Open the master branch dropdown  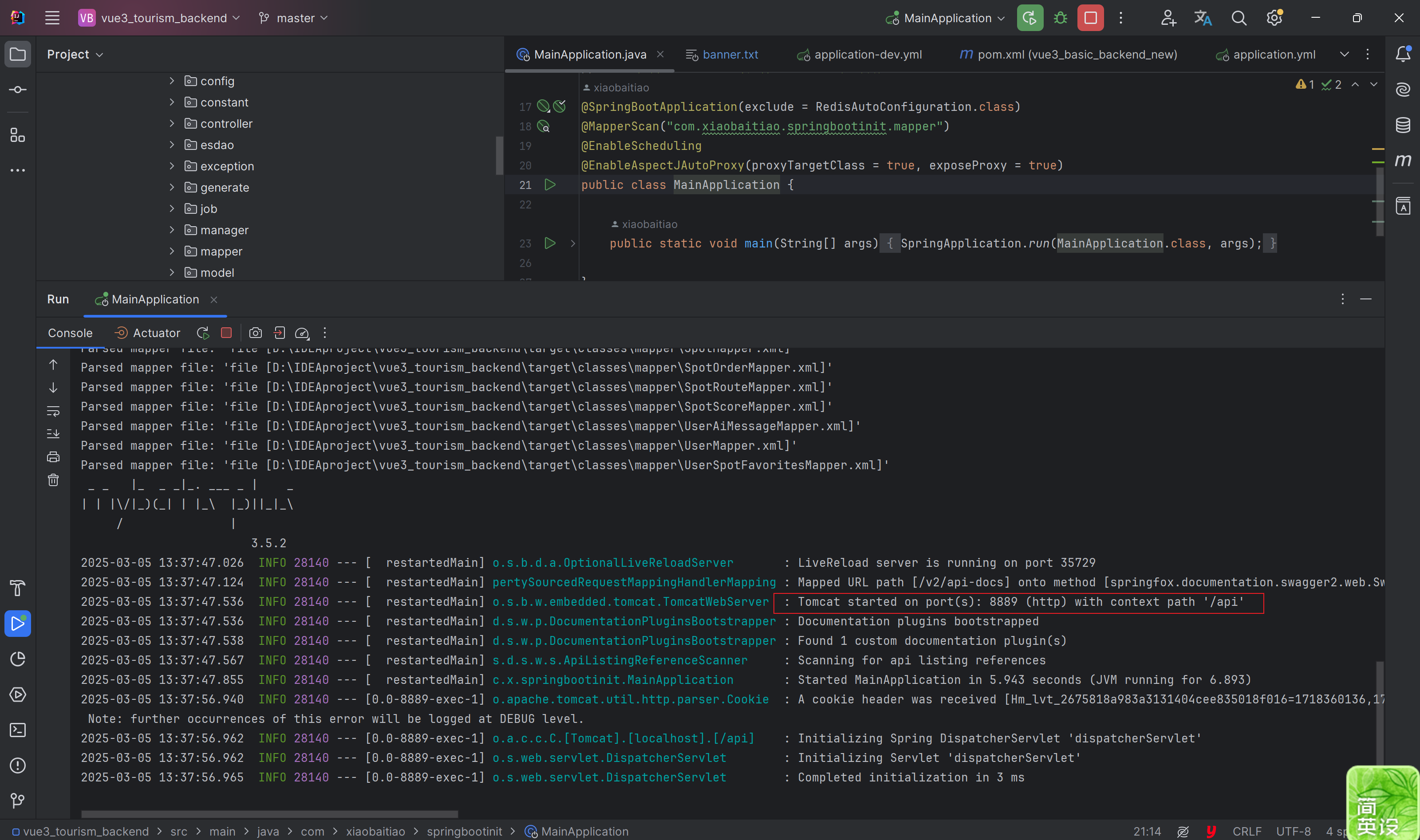(293, 18)
